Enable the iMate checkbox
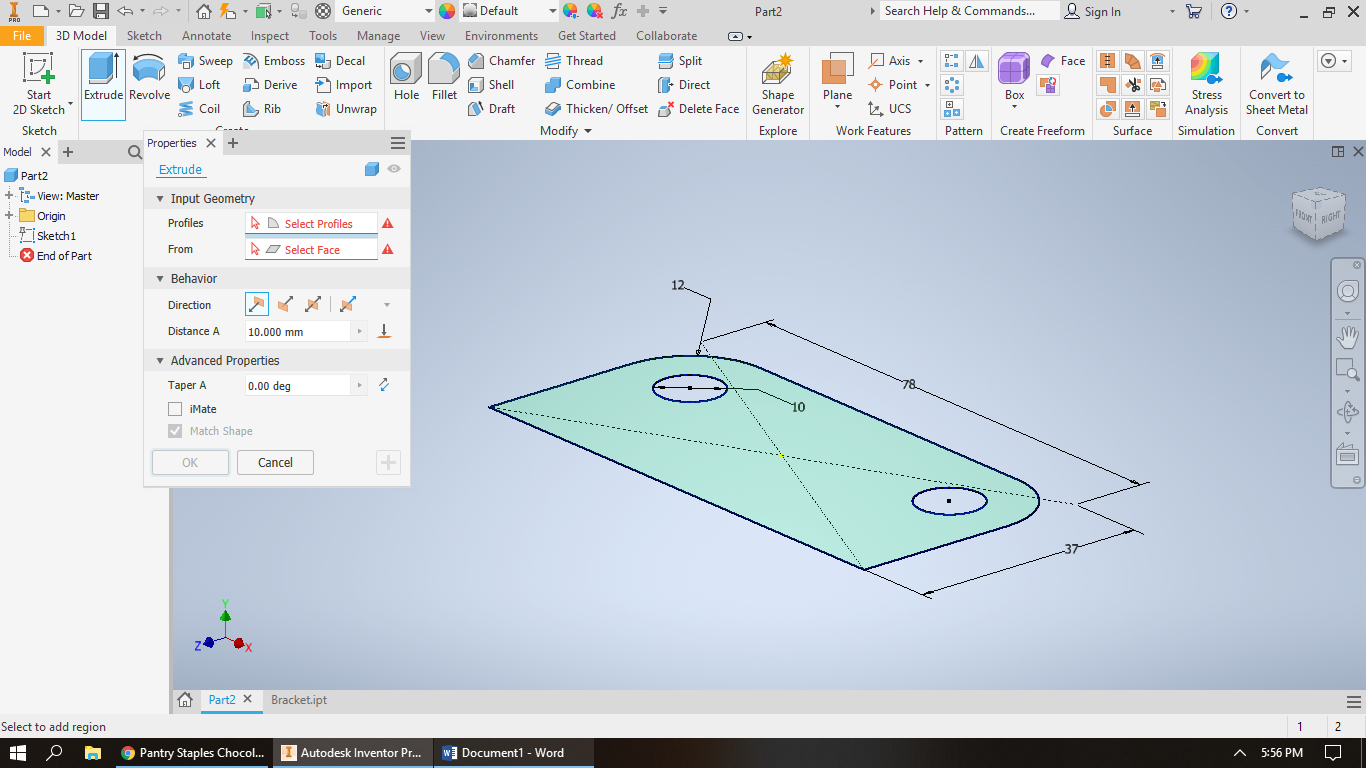The height and width of the screenshot is (768, 1366). click(x=176, y=409)
